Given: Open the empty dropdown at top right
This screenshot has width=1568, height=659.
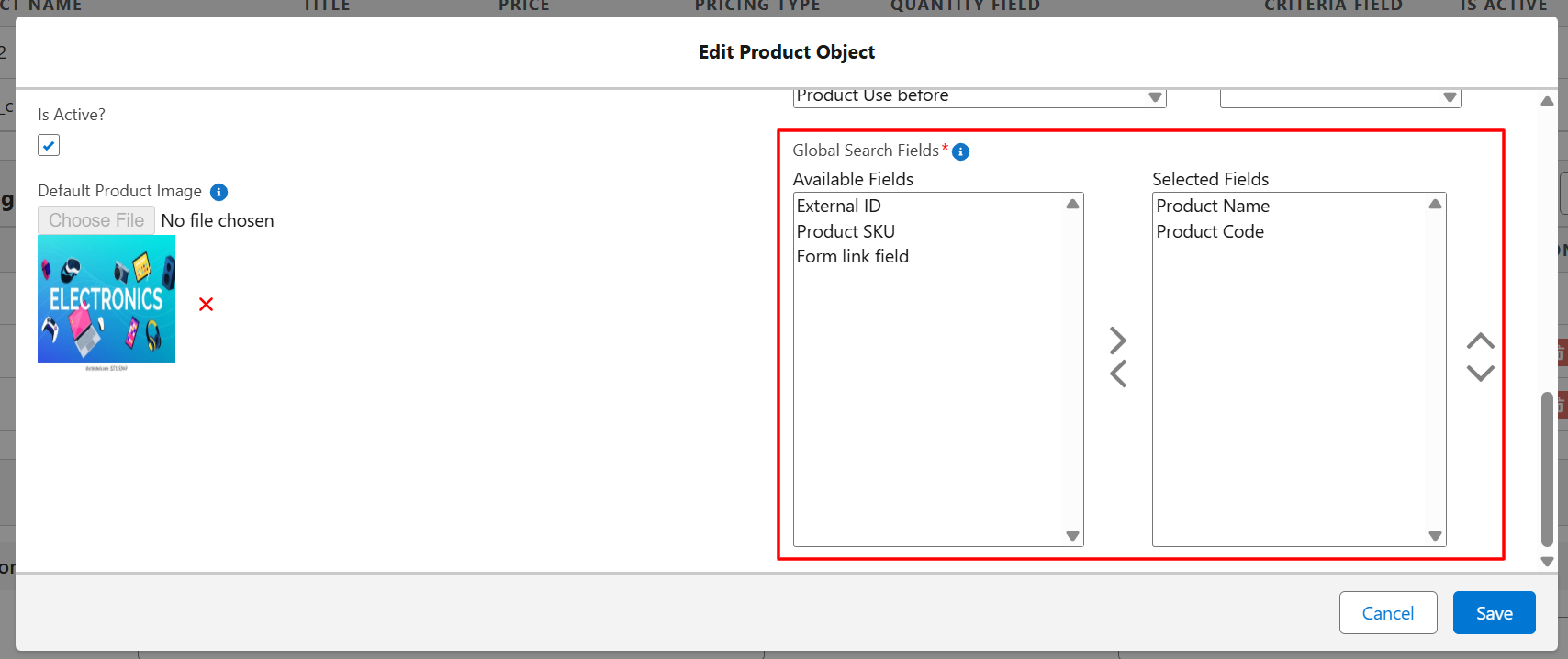Looking at the screenshot, I should click(1339, 97).
